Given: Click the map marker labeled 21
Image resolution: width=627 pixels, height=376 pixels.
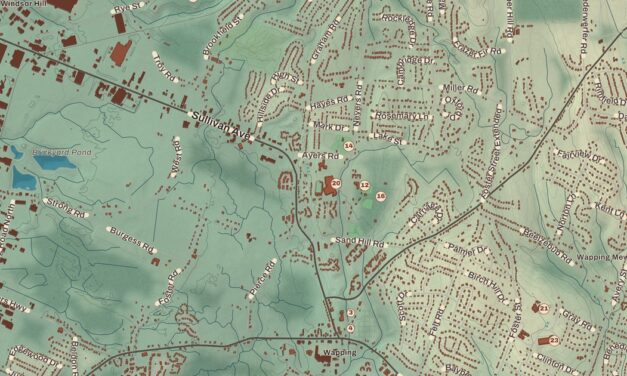Looking at the screenshot, I should pyautogui.click(x=544, y=308).
